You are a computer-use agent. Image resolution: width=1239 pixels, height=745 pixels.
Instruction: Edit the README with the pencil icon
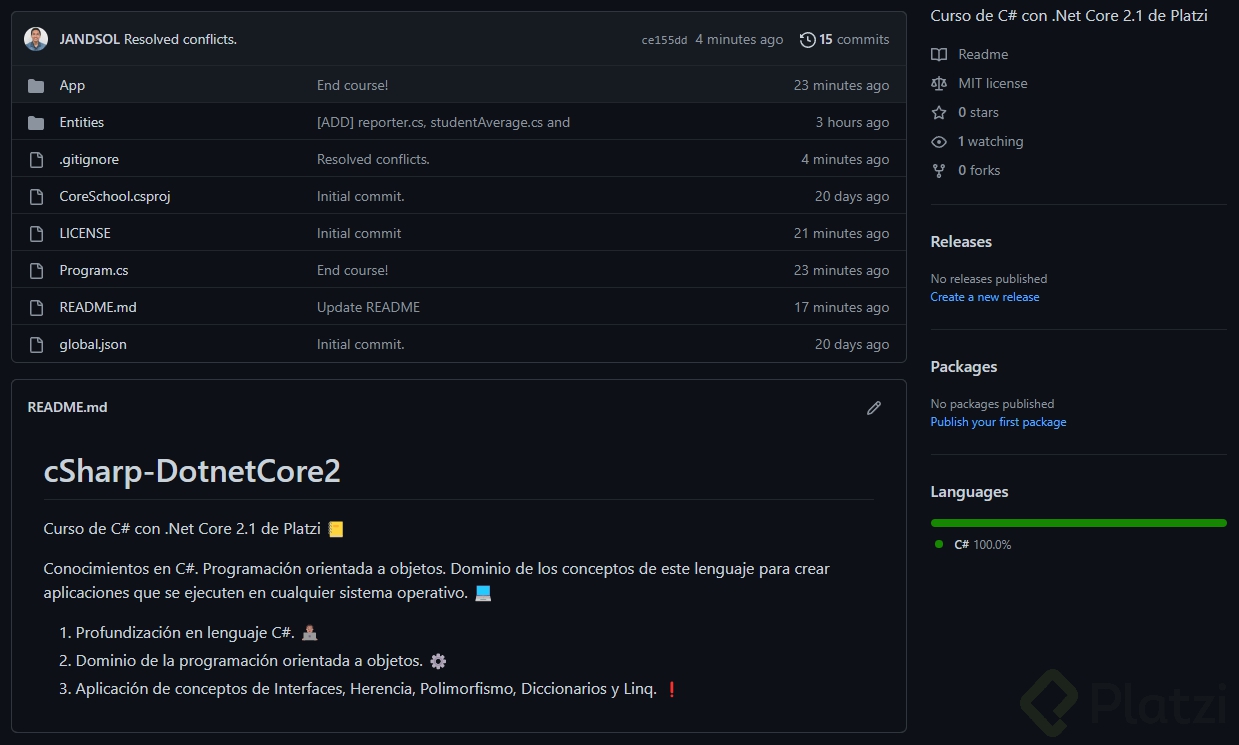[874, 408]
